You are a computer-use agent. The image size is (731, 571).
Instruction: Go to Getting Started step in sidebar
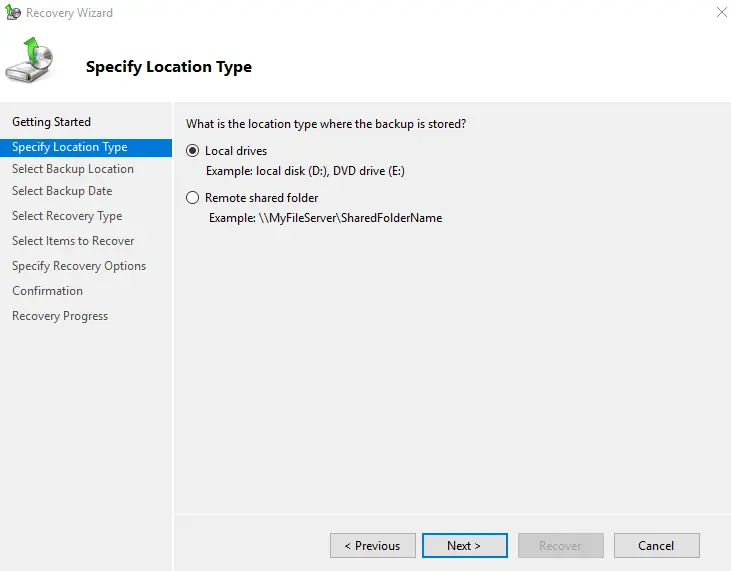(x=51, y=122)
